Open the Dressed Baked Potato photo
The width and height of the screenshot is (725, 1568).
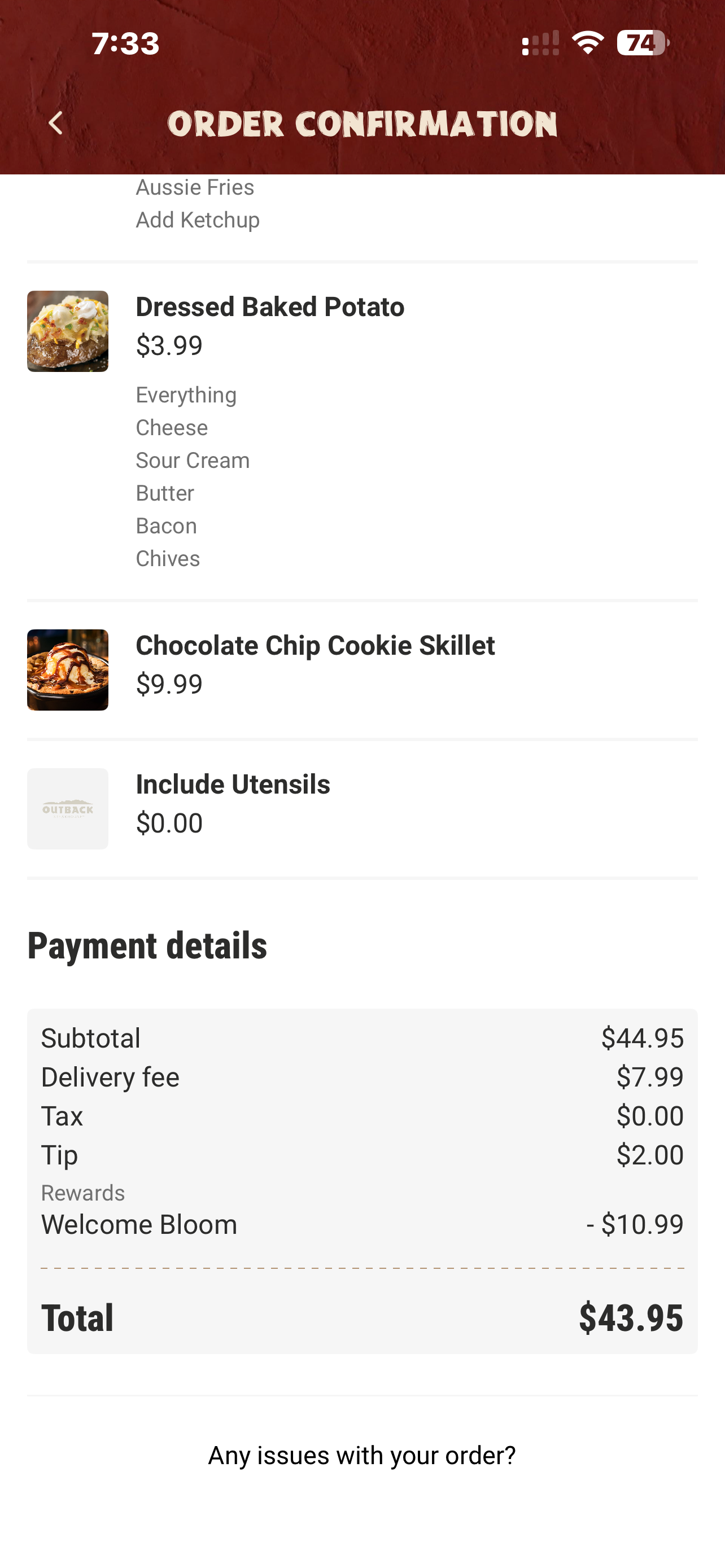(68, 331)
